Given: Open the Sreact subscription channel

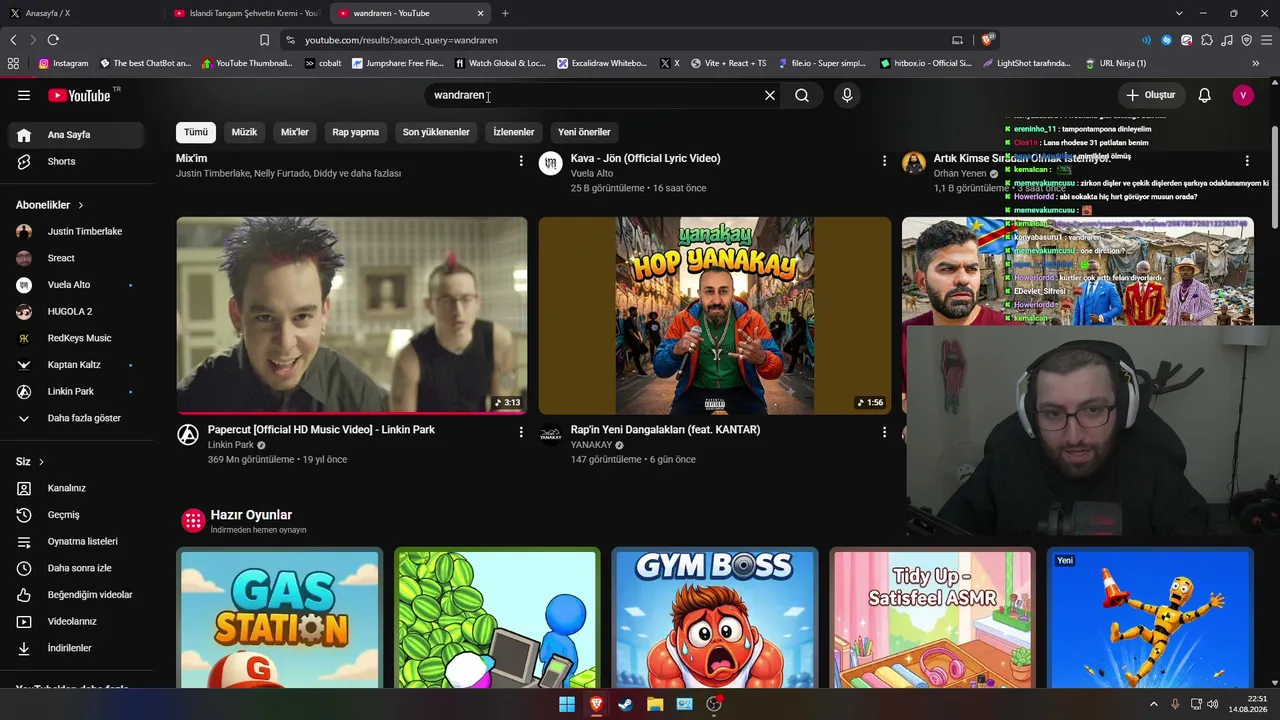Looking at the screenshot, I should [x=77, y=258].
